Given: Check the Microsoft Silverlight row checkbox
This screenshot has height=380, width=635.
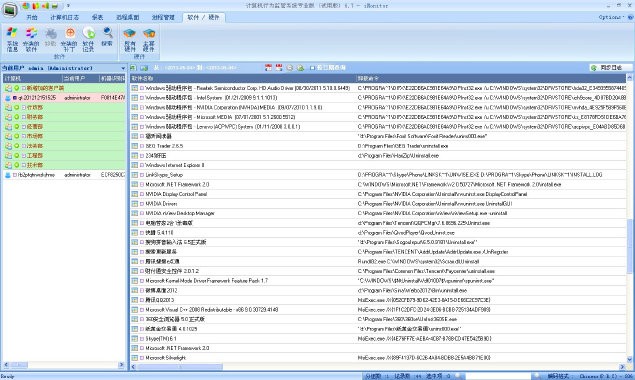Looking at the screenshot, I should click(x=142, y=358).
